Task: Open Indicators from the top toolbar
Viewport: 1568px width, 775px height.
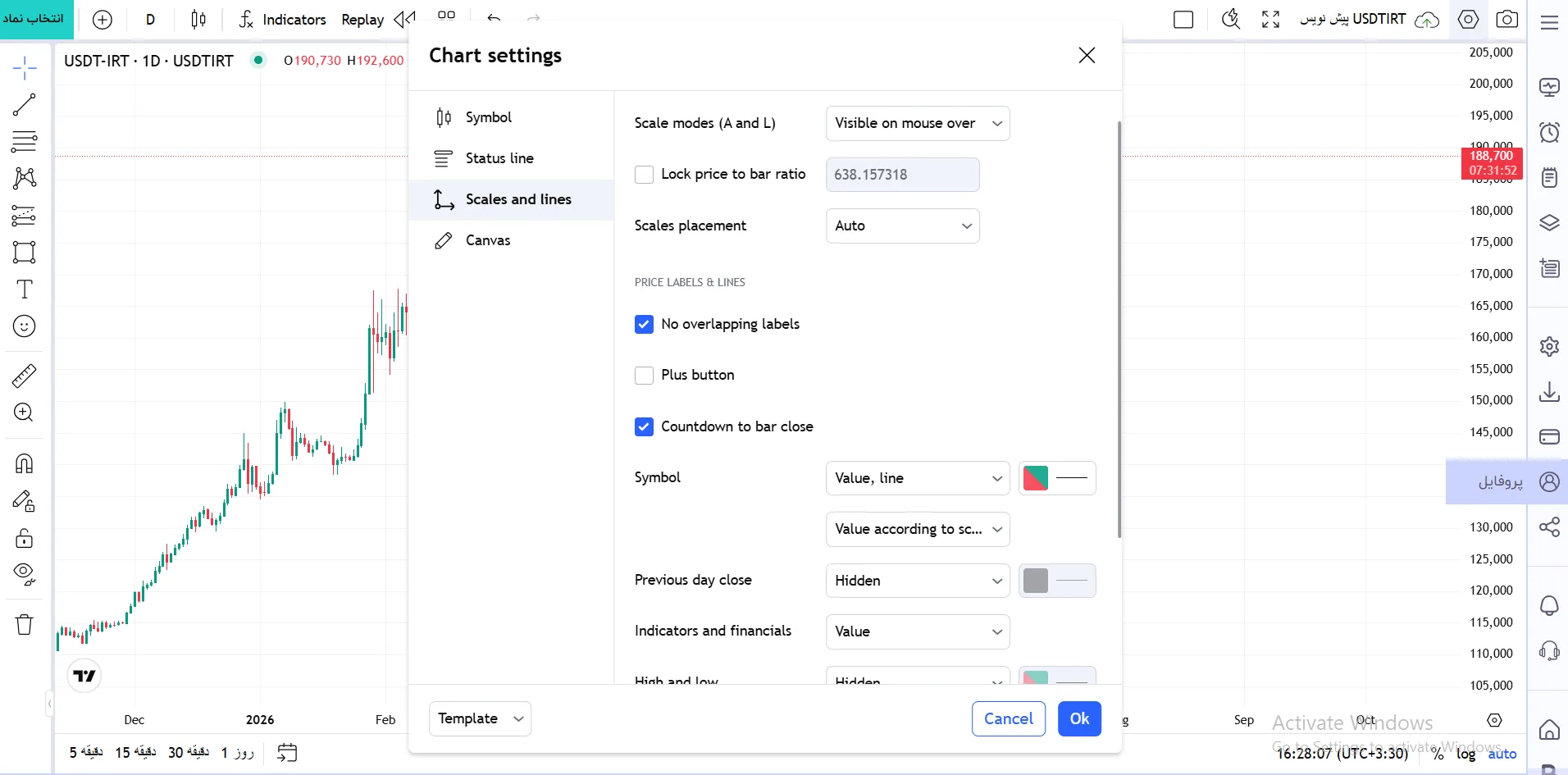Action: 282,20
